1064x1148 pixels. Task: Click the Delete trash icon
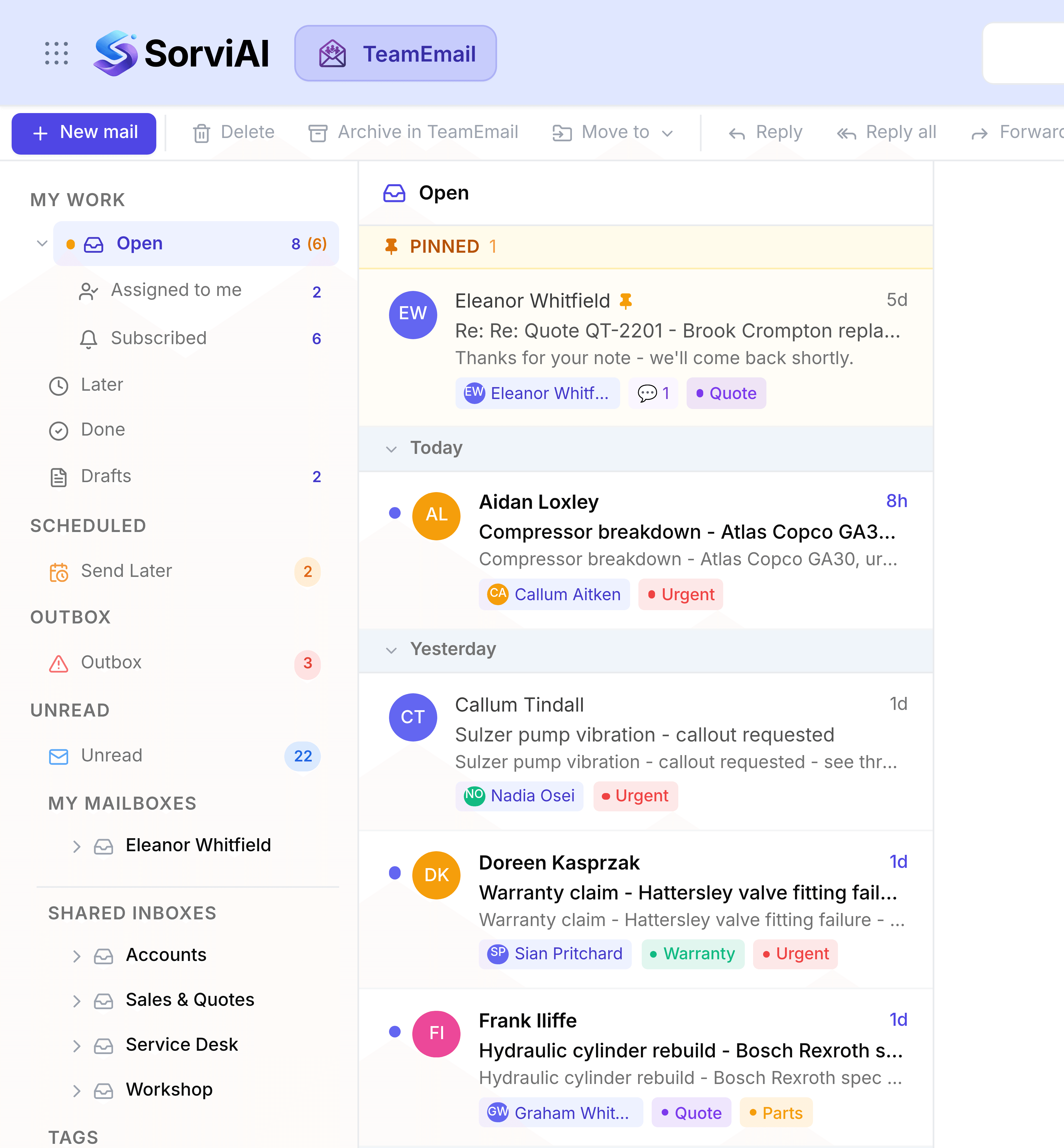click(201, 133)
